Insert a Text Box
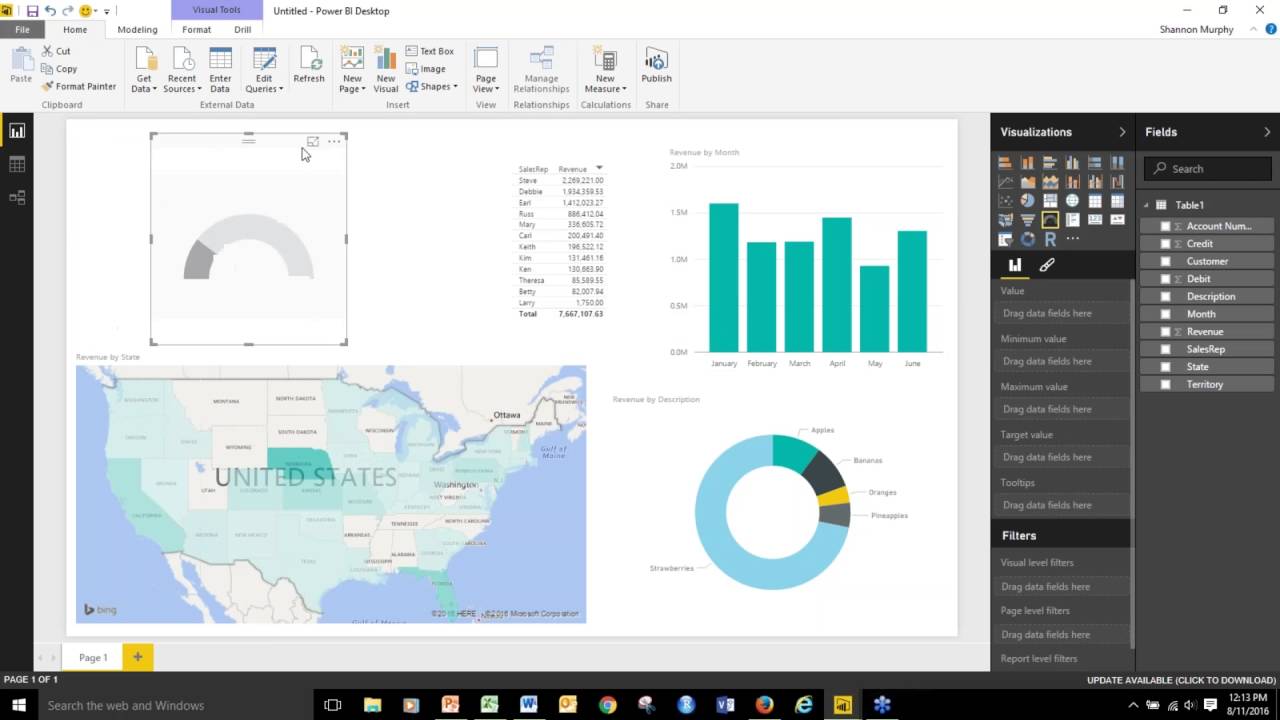 click(x=430, y=51)
